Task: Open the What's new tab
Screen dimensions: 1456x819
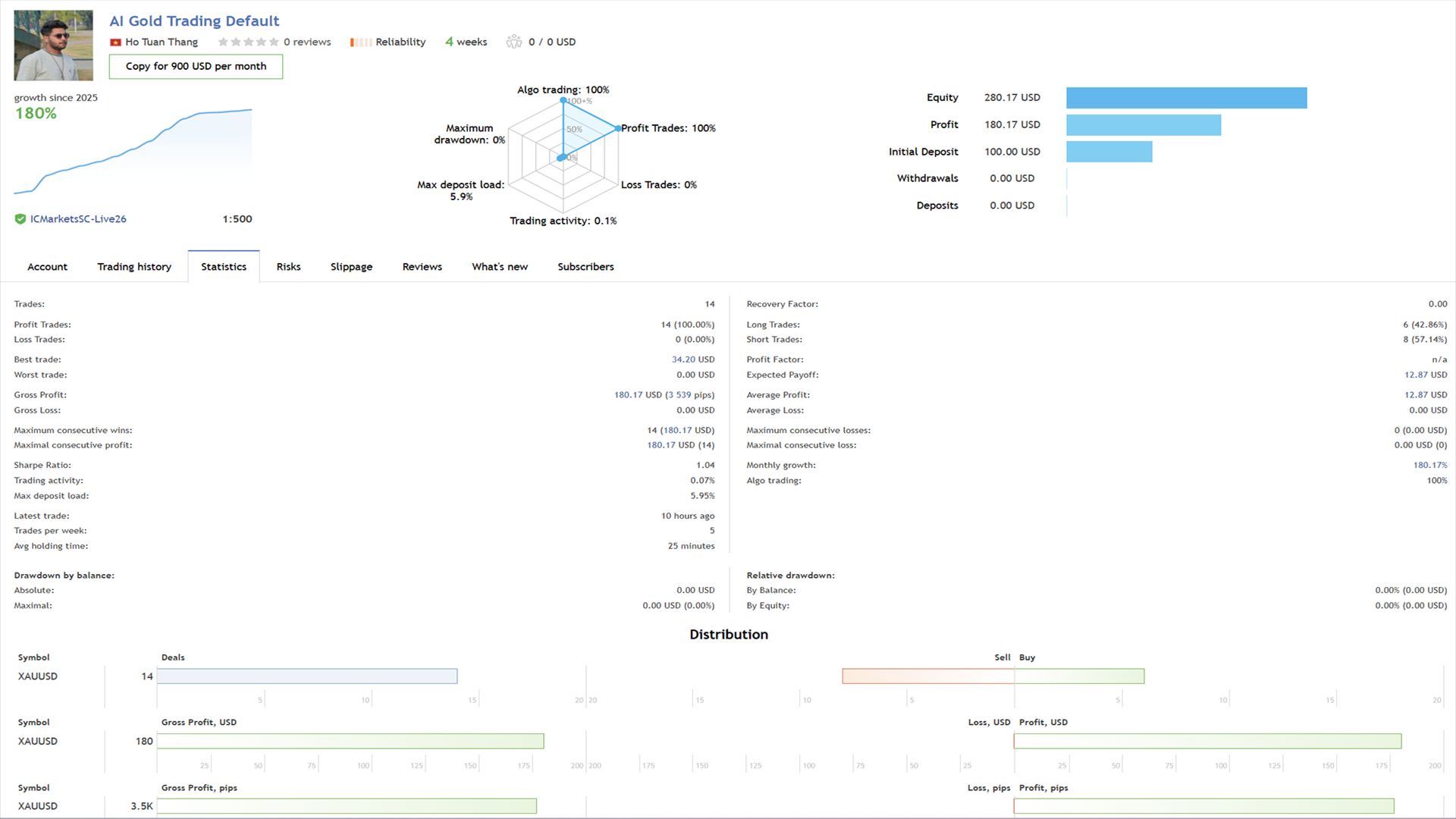Action: click(x=499, y=267)
